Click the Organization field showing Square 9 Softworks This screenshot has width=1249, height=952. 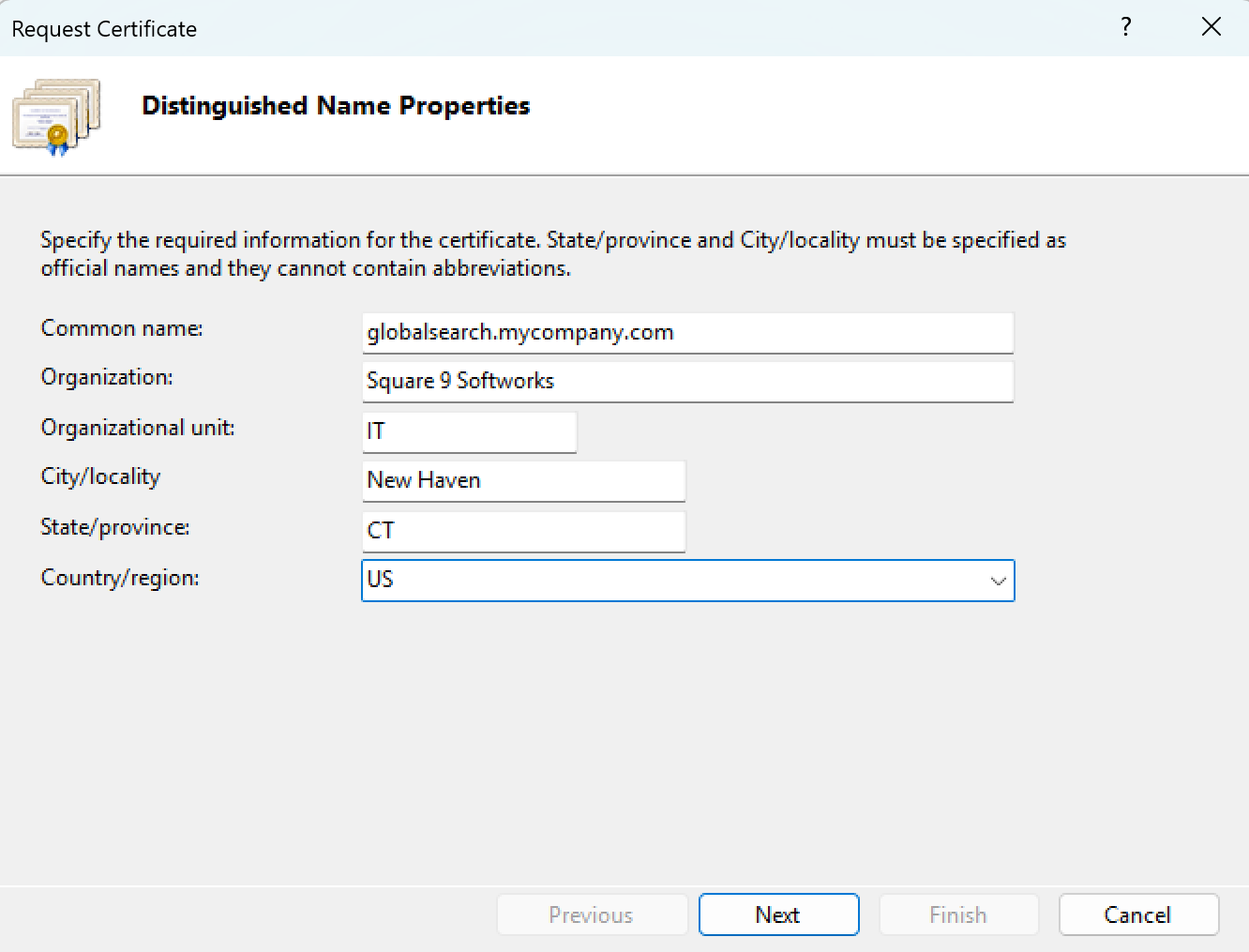pos(687,382)
